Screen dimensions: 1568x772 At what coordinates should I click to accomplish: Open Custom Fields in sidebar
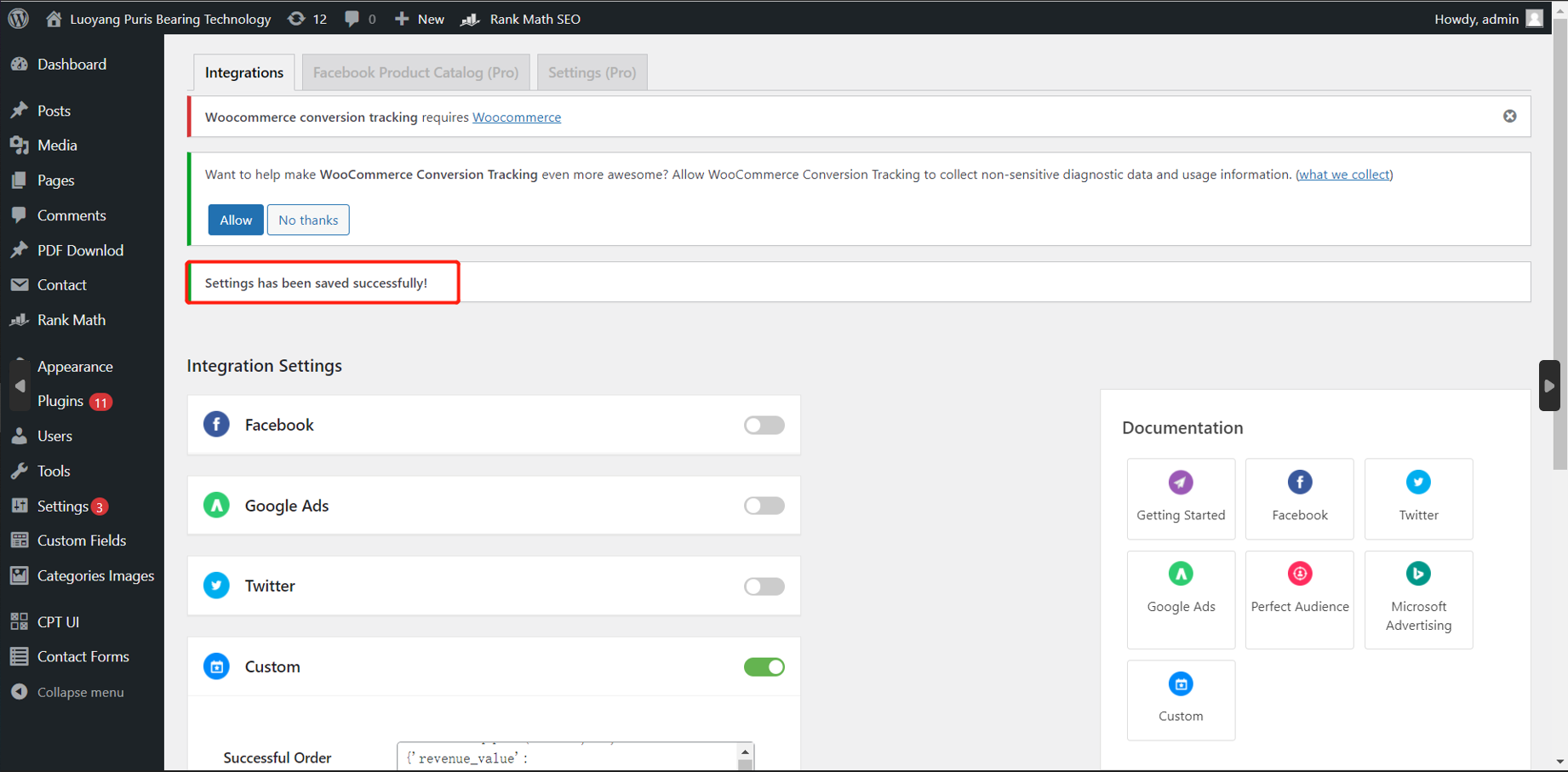82,540
